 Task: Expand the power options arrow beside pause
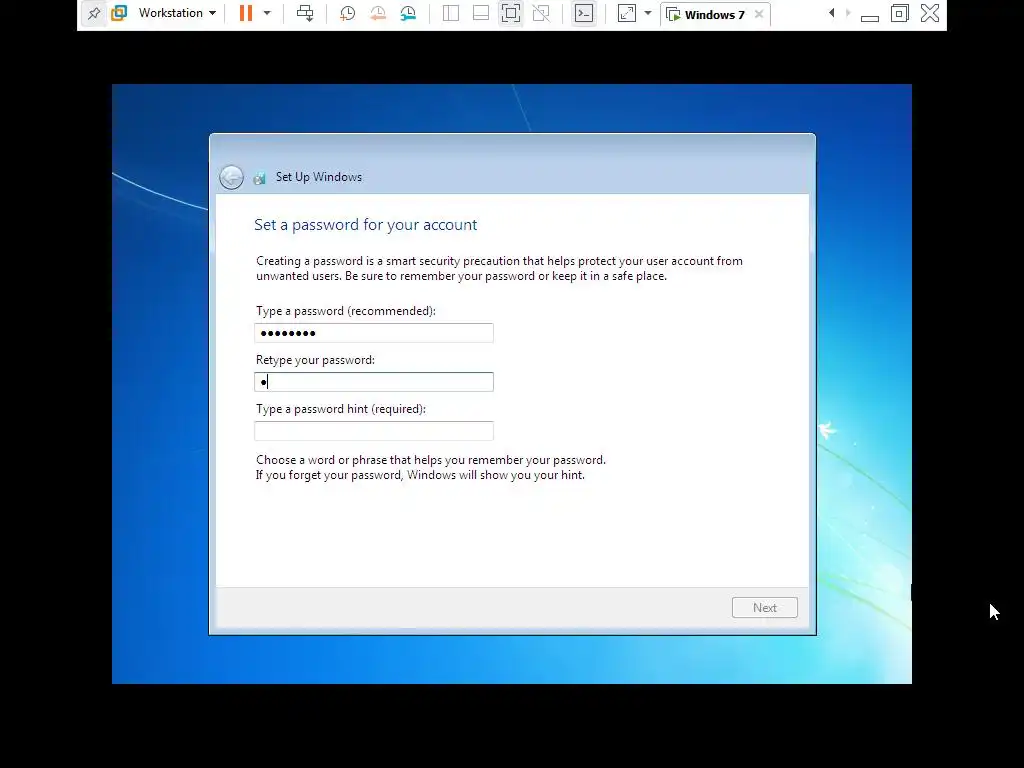click(267, 13)
